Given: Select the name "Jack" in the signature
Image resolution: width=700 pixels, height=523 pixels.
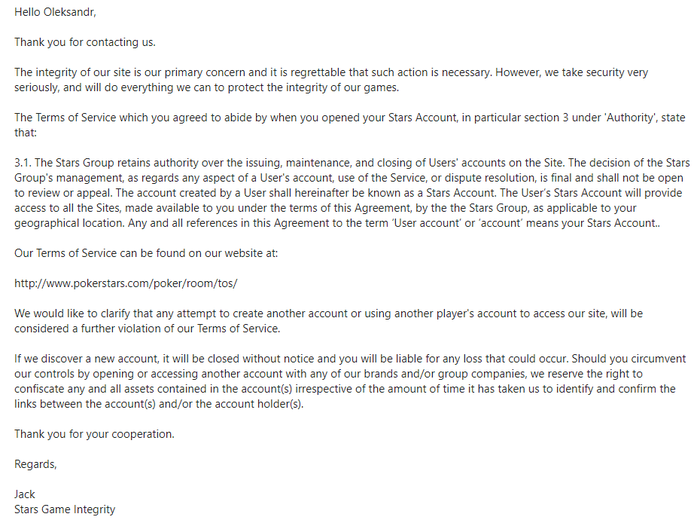Looking at the screenshot, I should [x=25, y=494].
